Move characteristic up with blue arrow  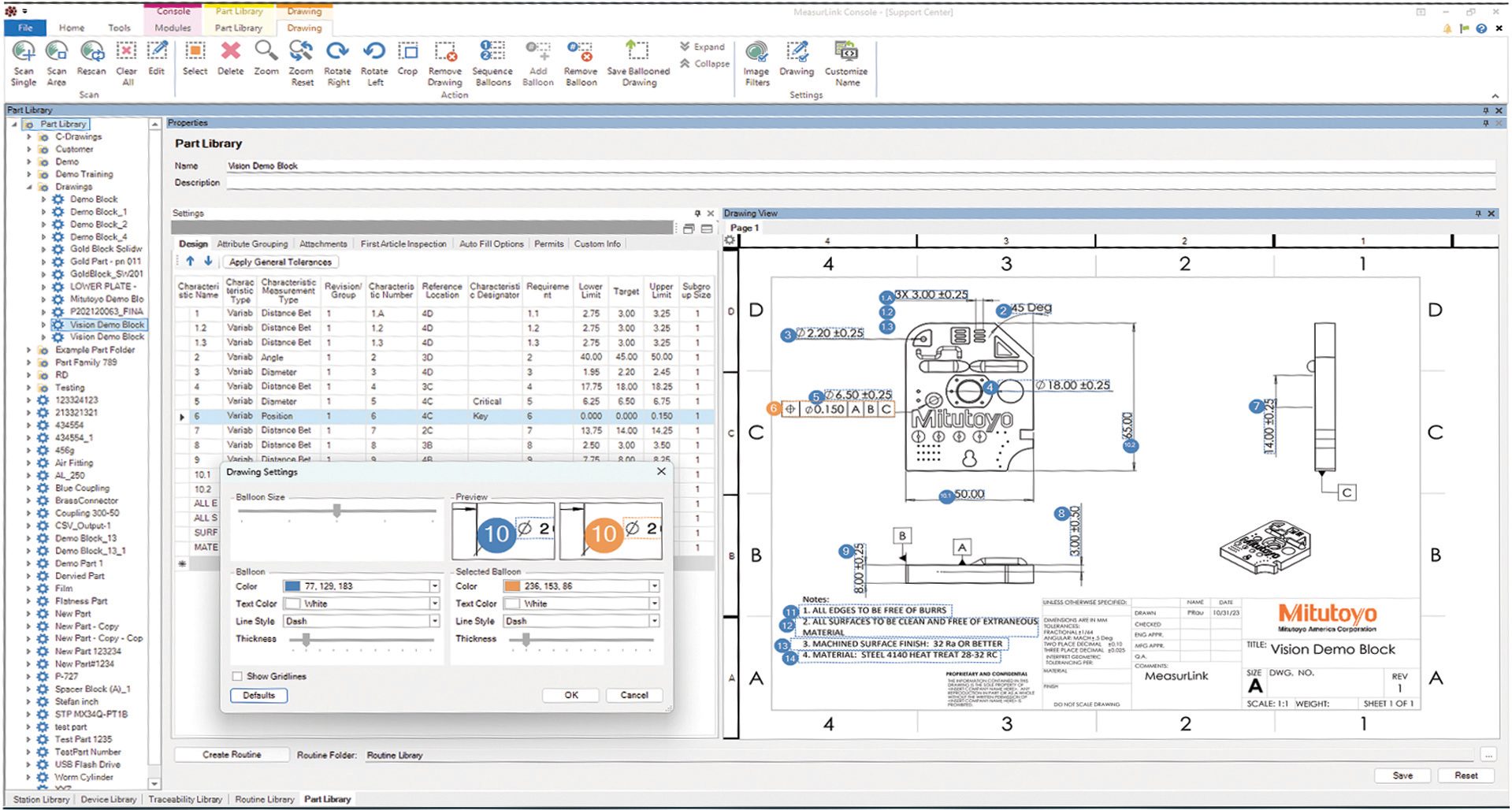[190, 261]
